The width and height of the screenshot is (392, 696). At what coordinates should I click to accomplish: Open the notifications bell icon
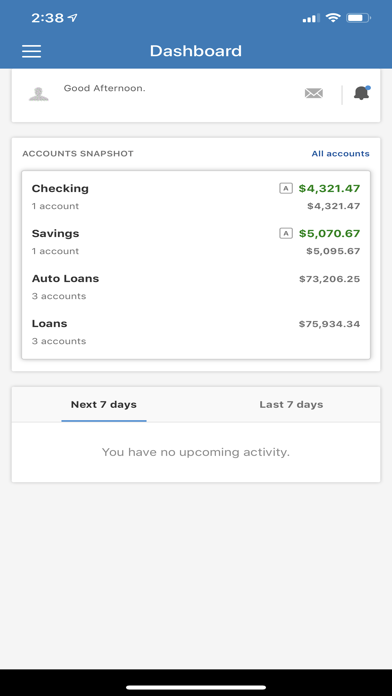click(361, 93)
